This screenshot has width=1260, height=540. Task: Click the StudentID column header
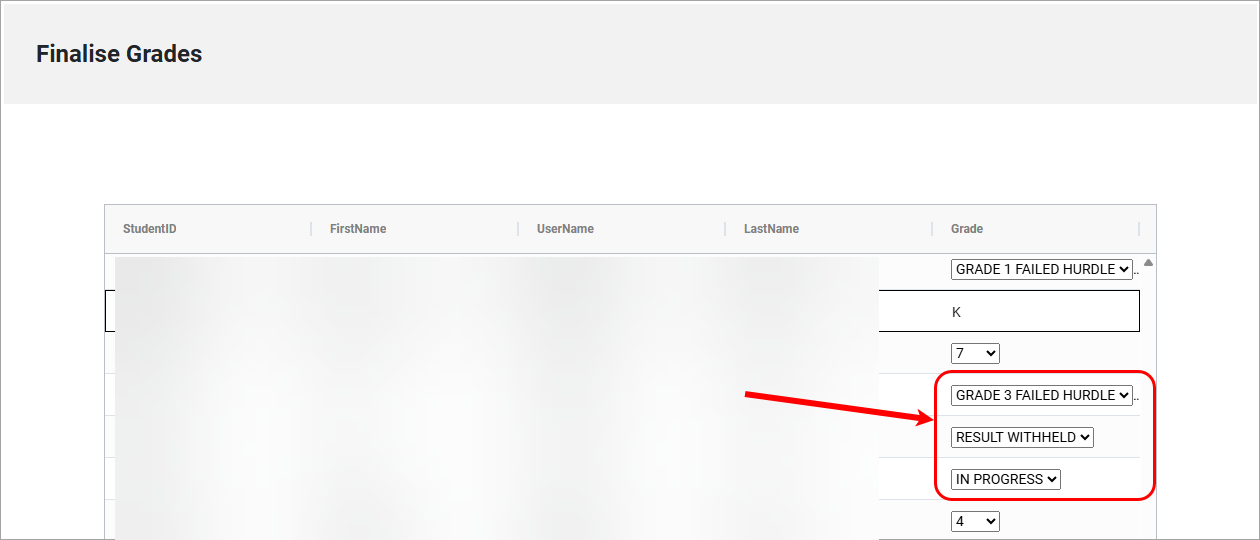(x=208, y=229)
